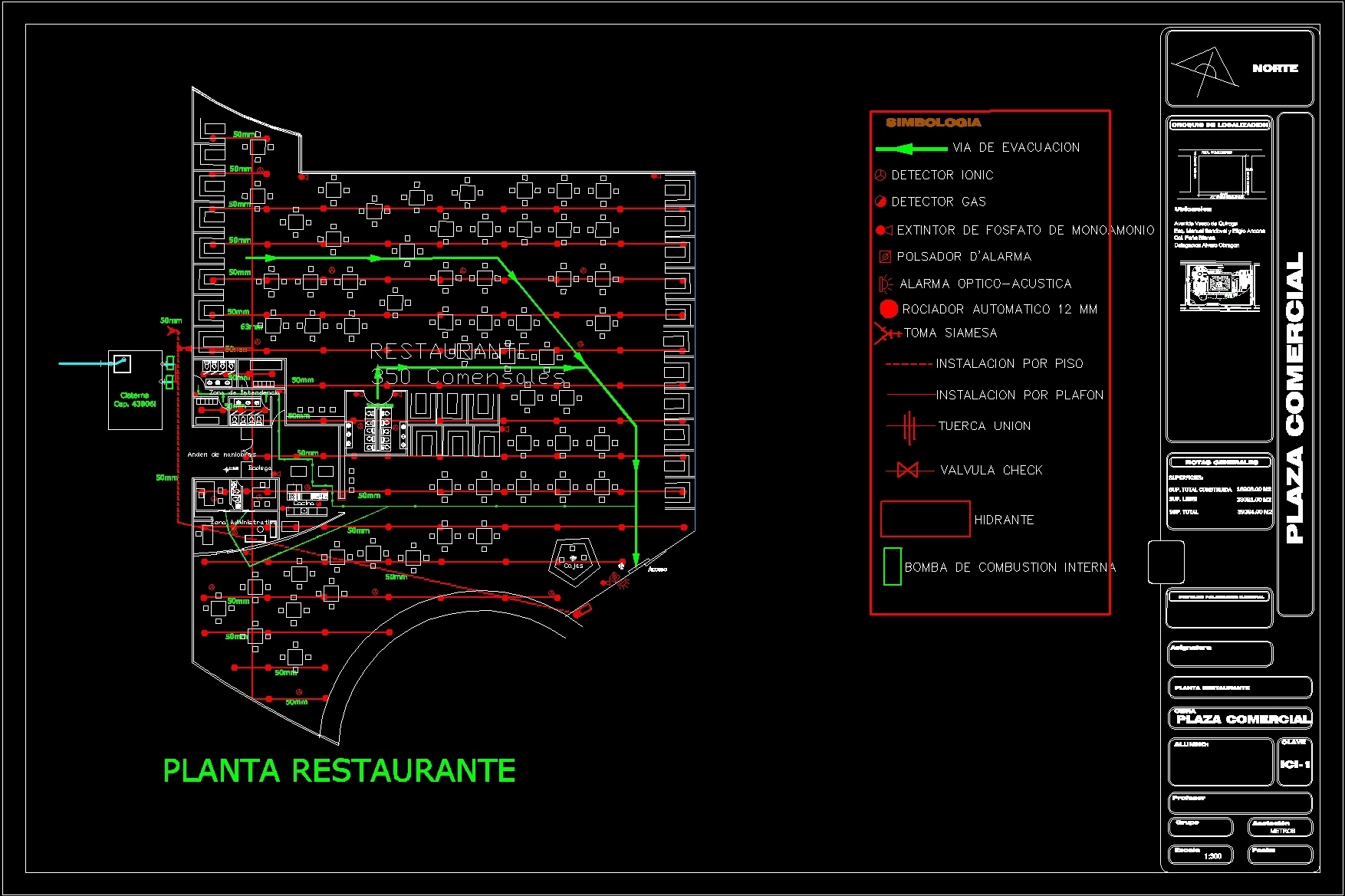Click the BOMBA DE COMBUSTION INTERNA label

pyautogui.click(x=1010, y=567)
